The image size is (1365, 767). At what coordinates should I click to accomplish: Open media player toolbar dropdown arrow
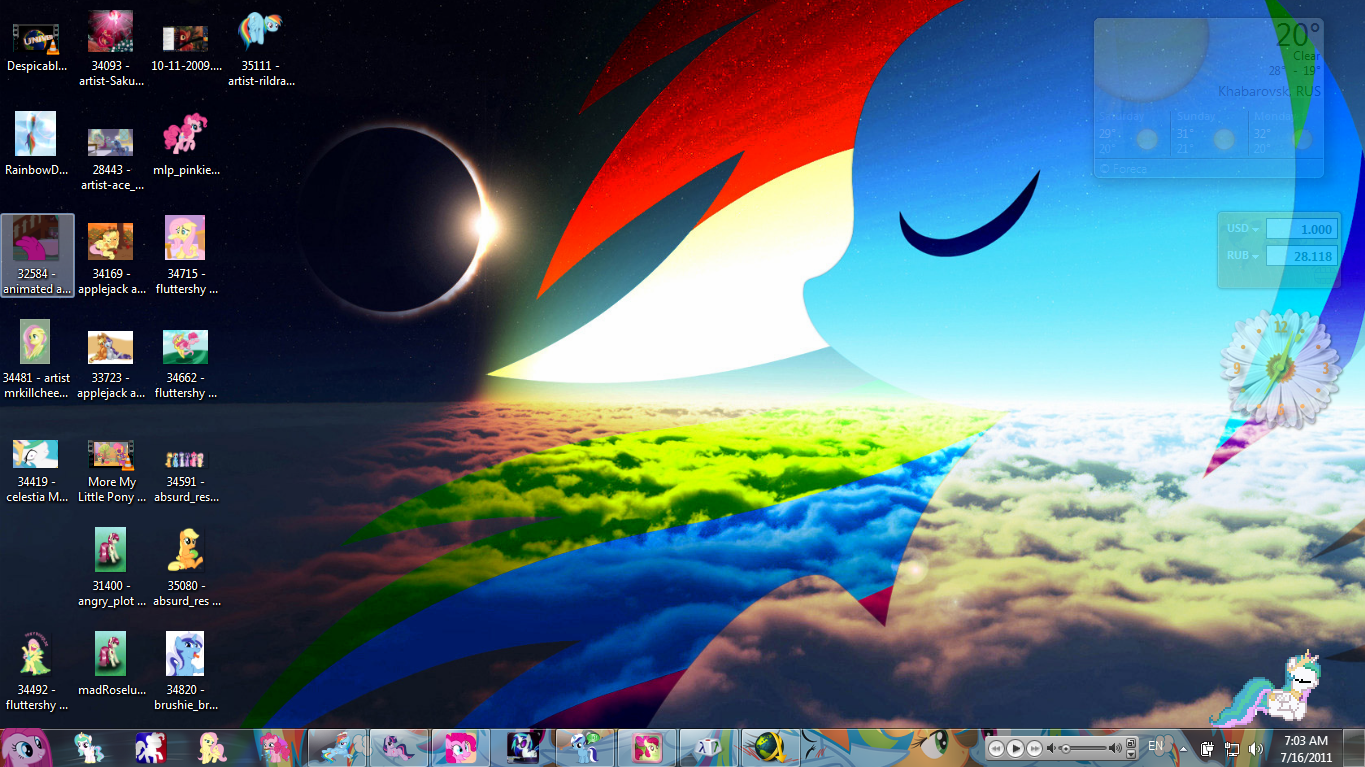coord(1131,753)
